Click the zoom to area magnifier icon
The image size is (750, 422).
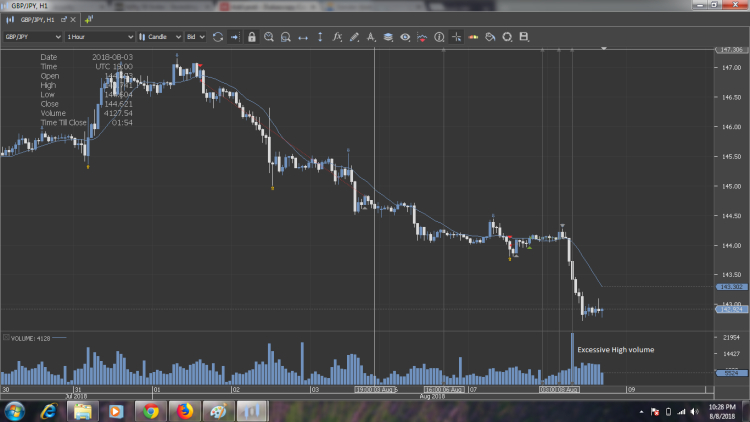[286, 37]
